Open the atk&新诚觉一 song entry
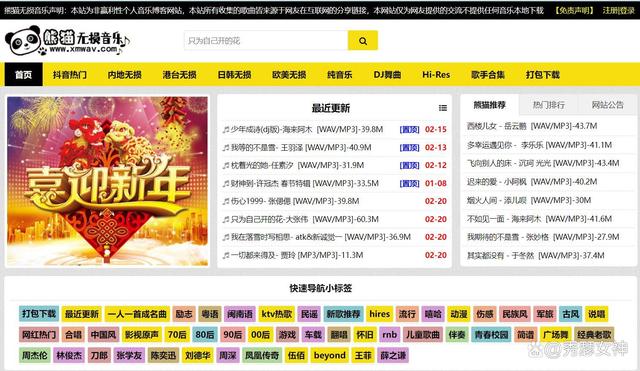The width and height of the screenshot is (640, 371). coord(320,237)
